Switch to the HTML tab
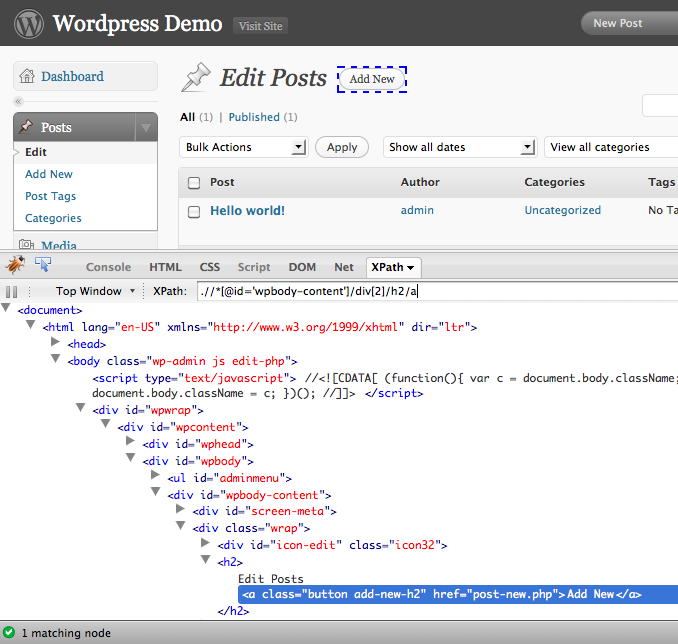Image resolution: width=678 pixels, height=644 pixels. point(165,267)
